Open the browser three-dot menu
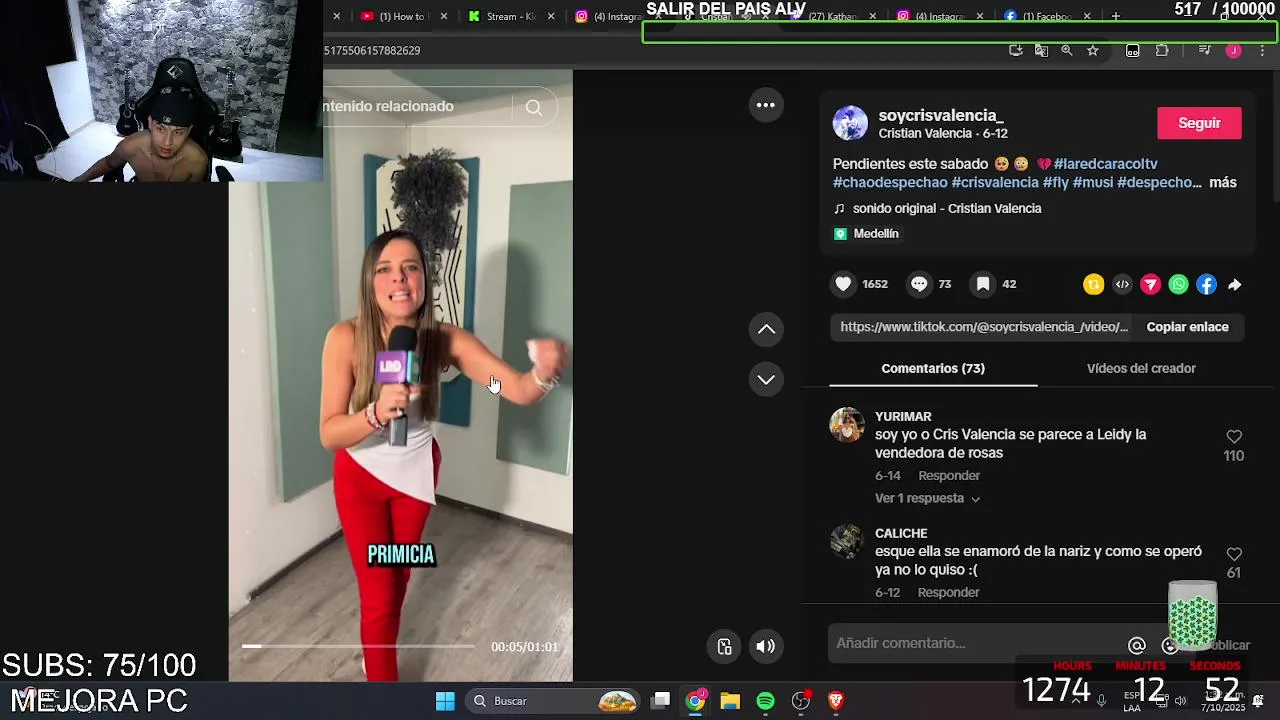 [1262, 50]
